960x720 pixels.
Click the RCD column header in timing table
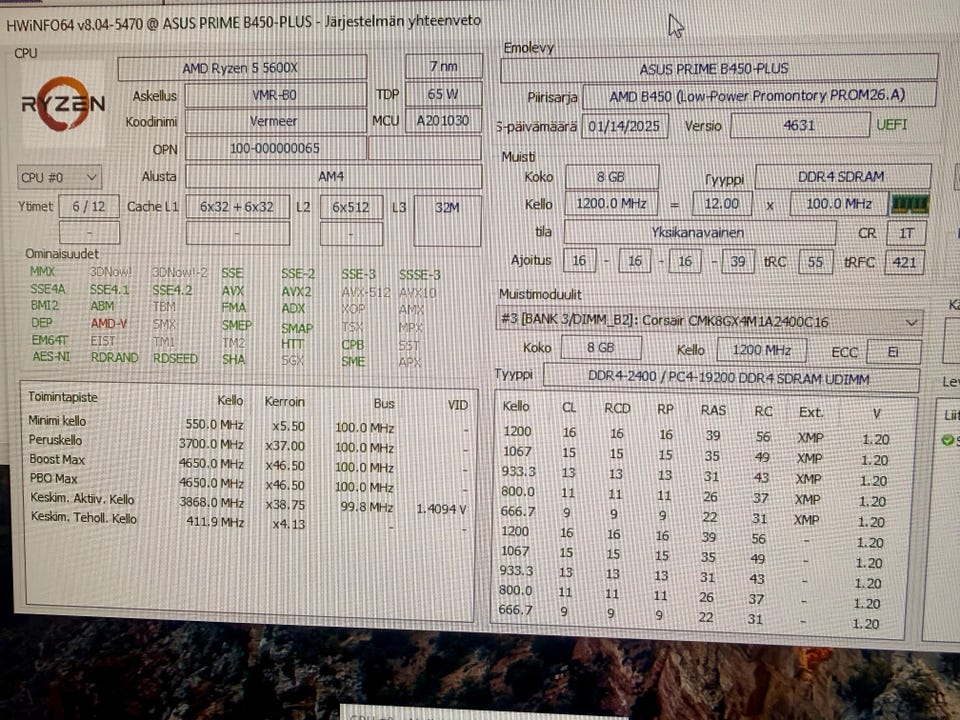617,408
